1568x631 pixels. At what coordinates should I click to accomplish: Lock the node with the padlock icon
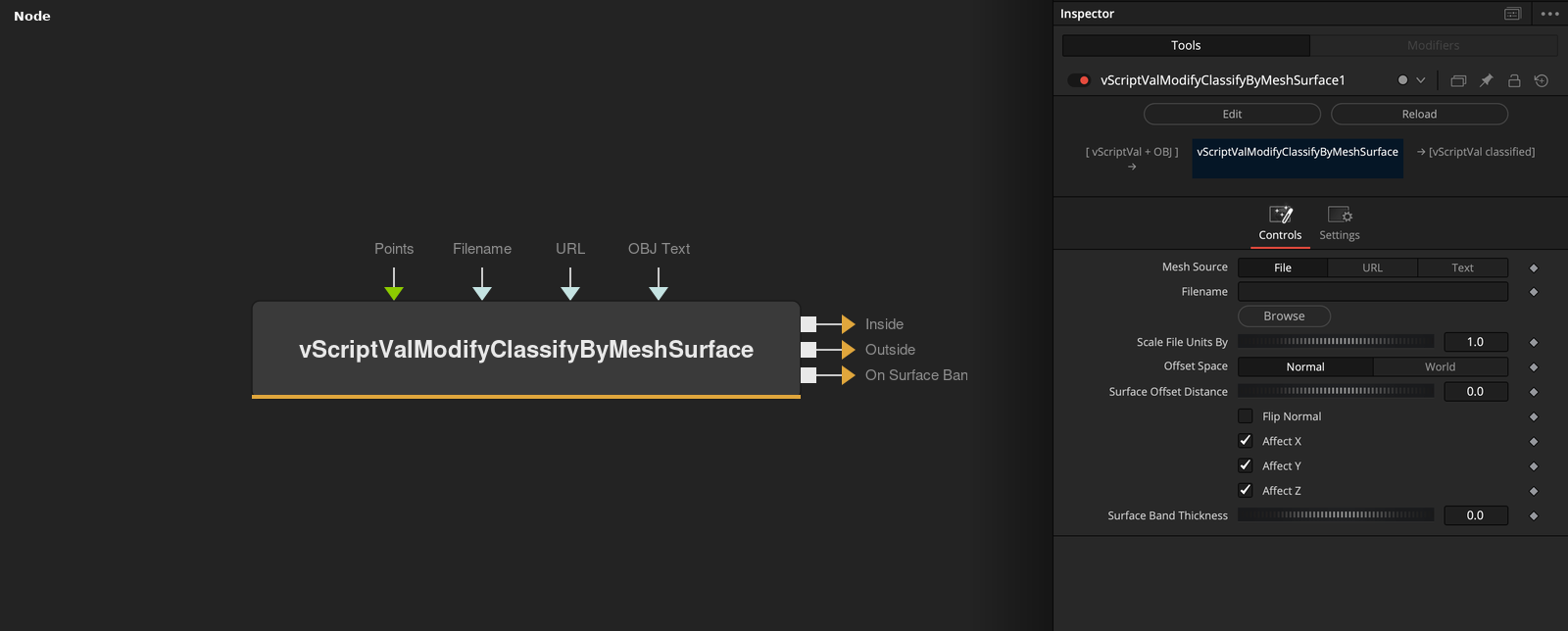[1514, 80]
